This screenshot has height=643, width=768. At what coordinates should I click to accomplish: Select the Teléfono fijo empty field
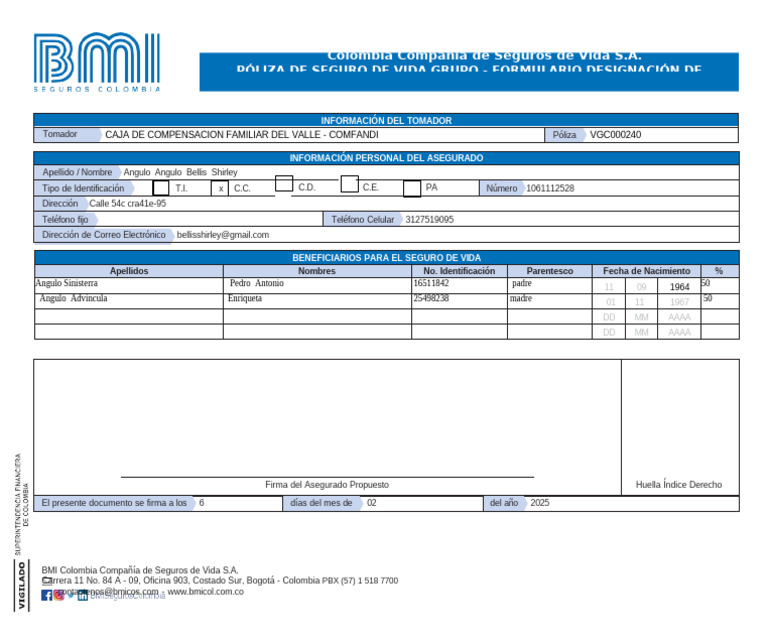click(210, 219)
